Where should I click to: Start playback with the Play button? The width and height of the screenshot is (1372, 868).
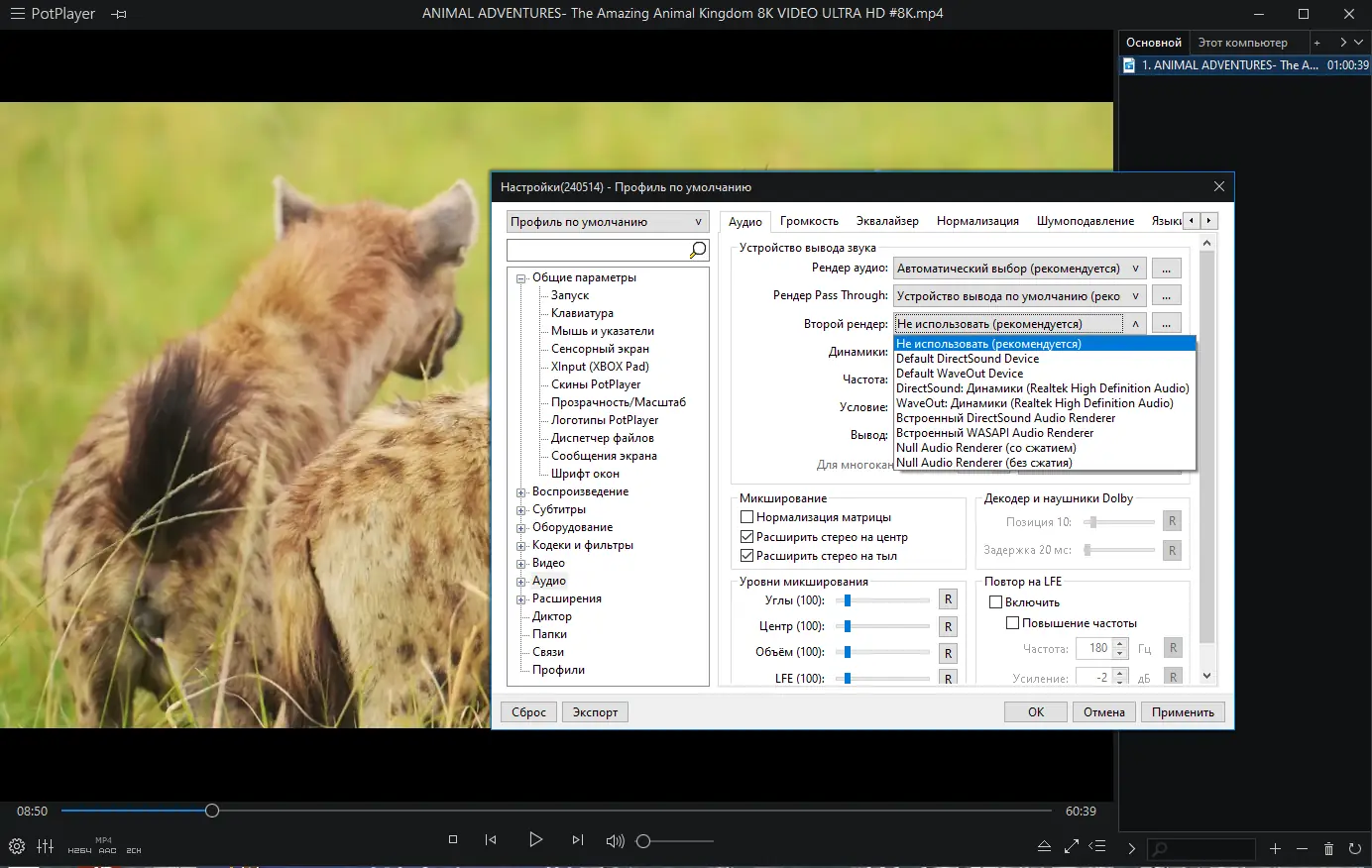pos(535,839)
